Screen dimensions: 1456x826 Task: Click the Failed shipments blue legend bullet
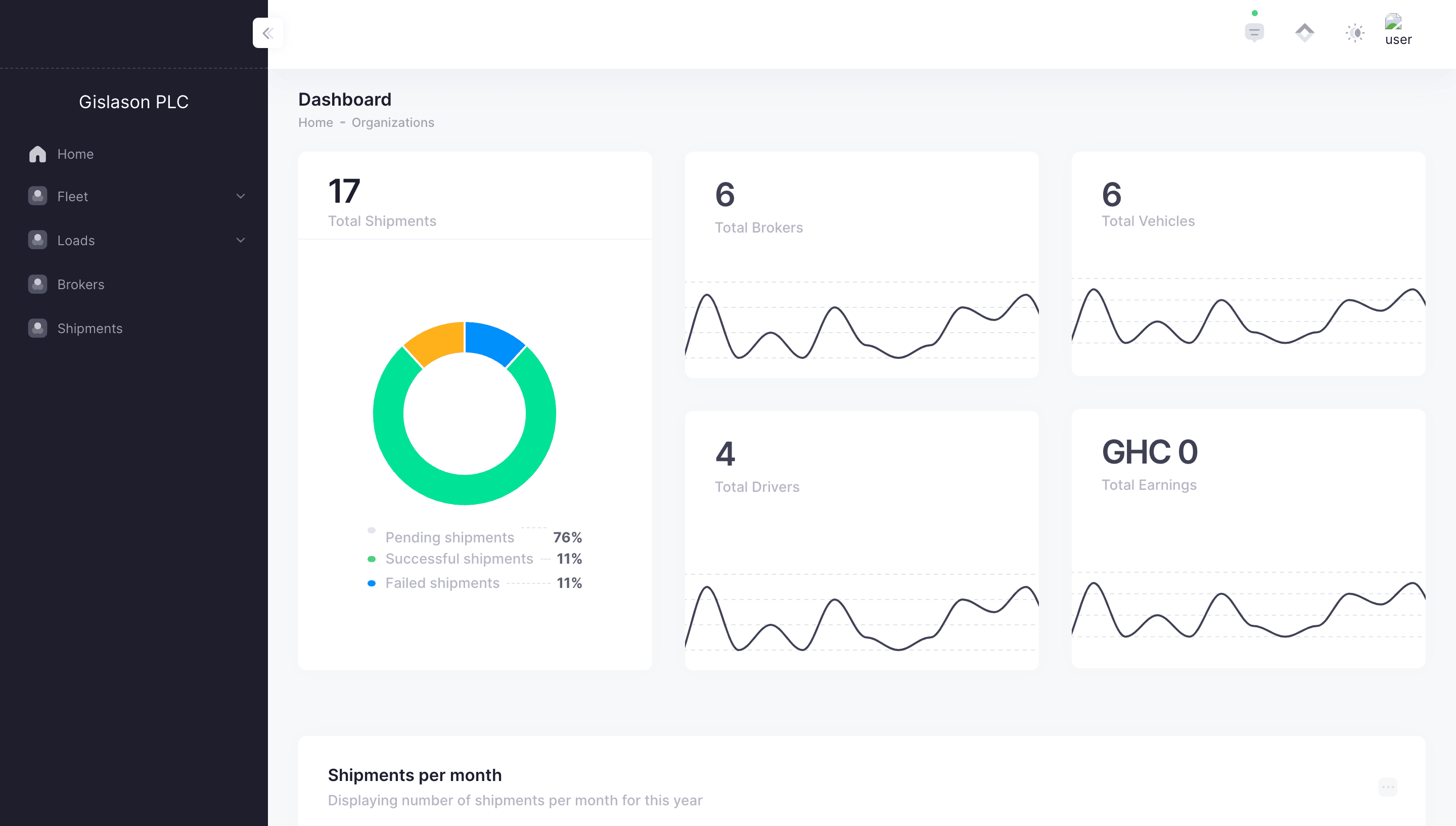tap(372, 583)
